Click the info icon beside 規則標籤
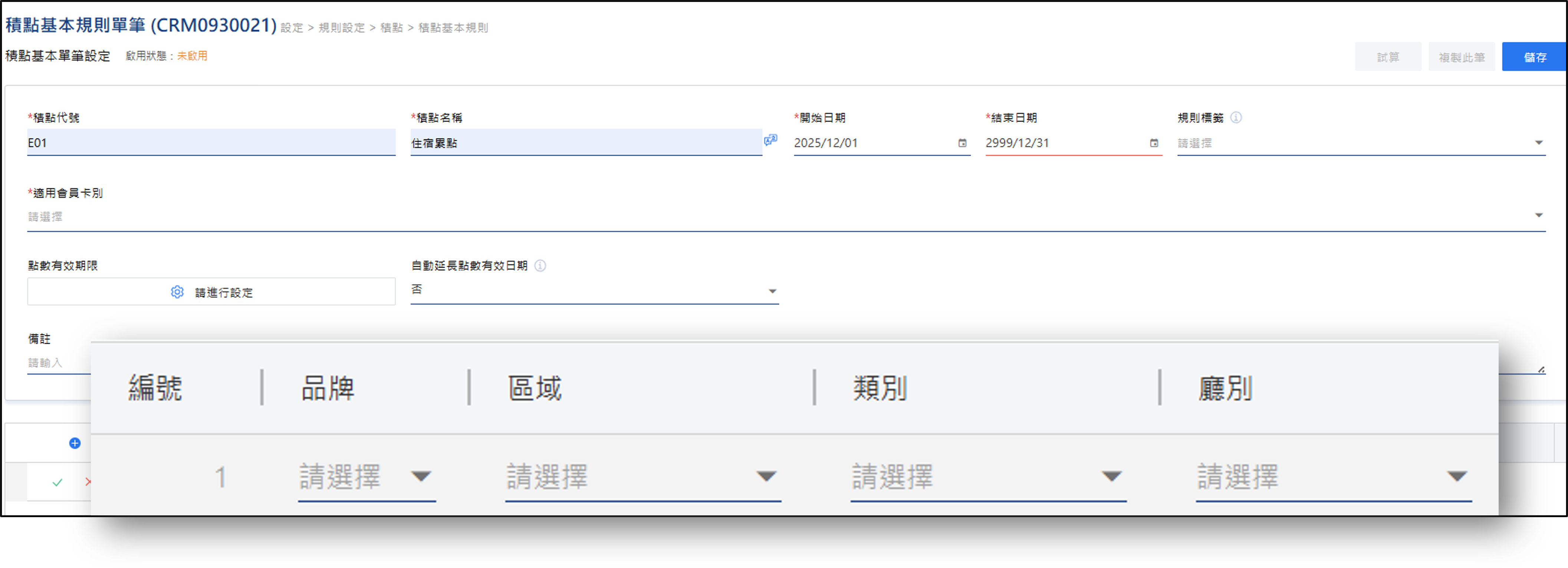 tap(1236, 118)
